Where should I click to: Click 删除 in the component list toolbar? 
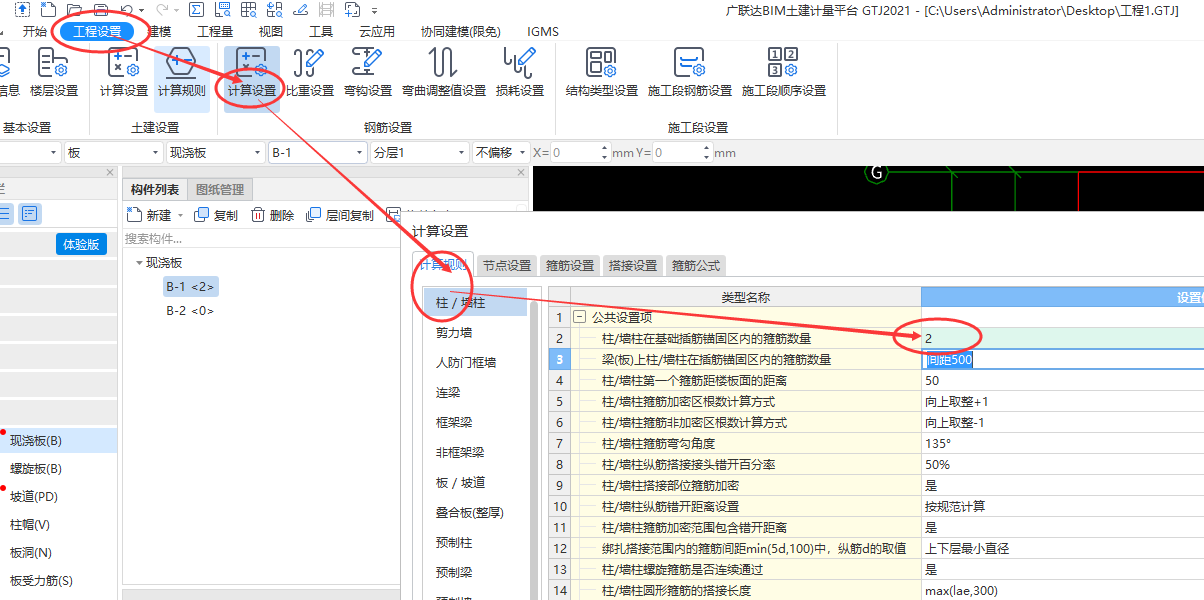pyautogui.click(x=273, y=215)
